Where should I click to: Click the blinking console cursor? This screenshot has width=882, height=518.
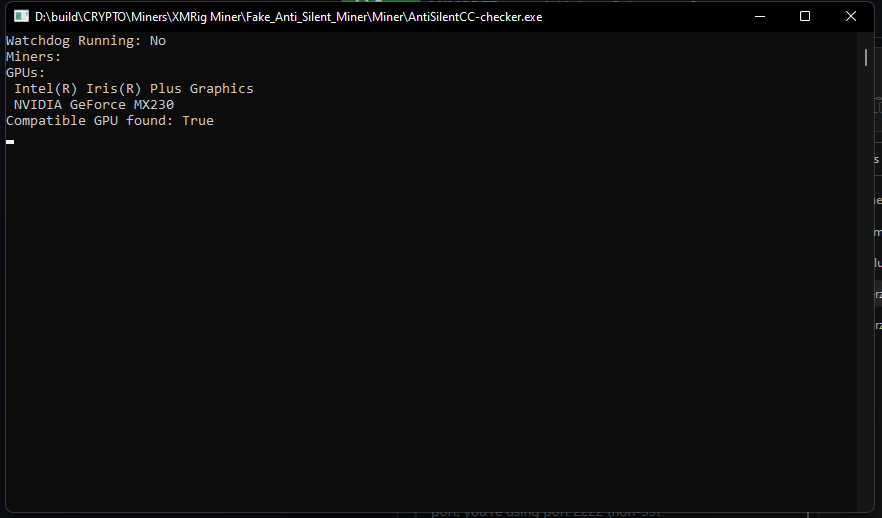10,142
